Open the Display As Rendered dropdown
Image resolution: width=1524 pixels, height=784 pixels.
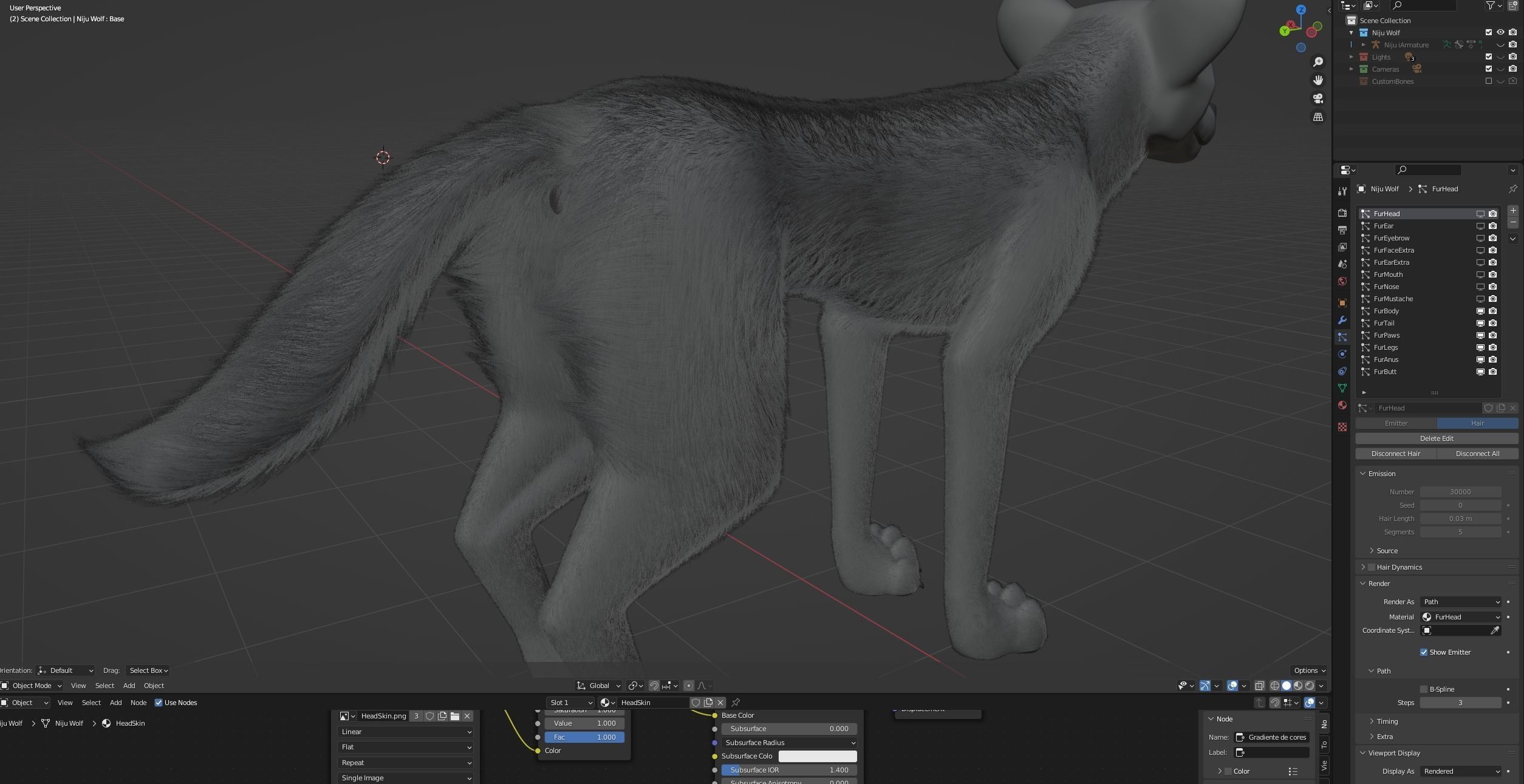pyautogui.click(x=1461, y=771)
